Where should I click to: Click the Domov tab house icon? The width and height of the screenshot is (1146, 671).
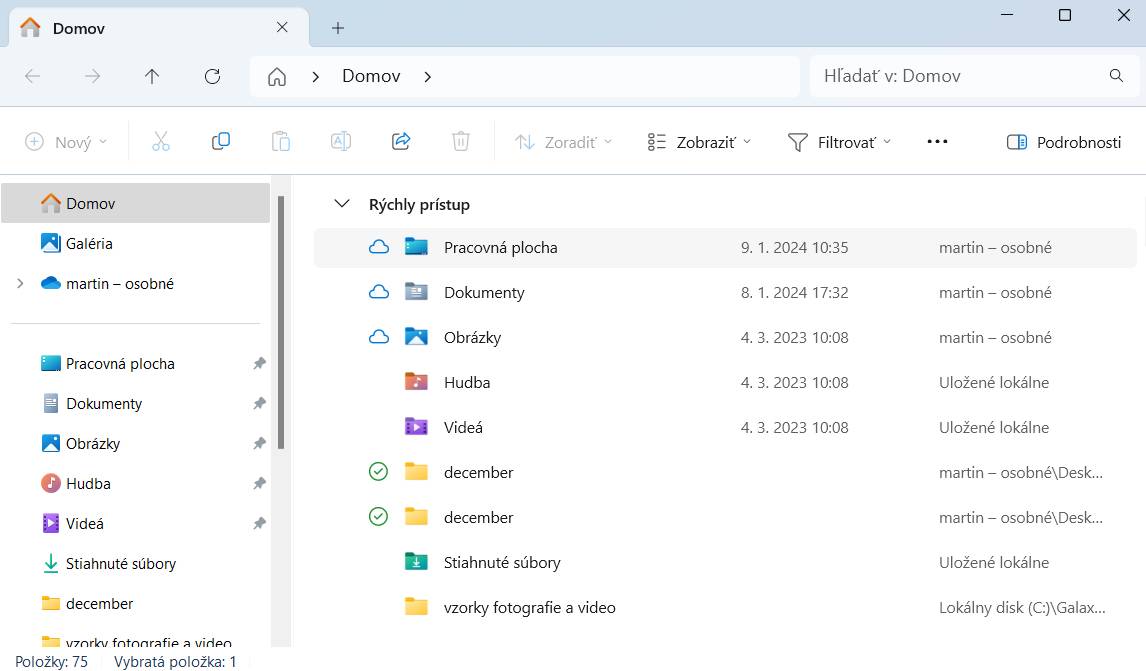(x=30, y=28)
